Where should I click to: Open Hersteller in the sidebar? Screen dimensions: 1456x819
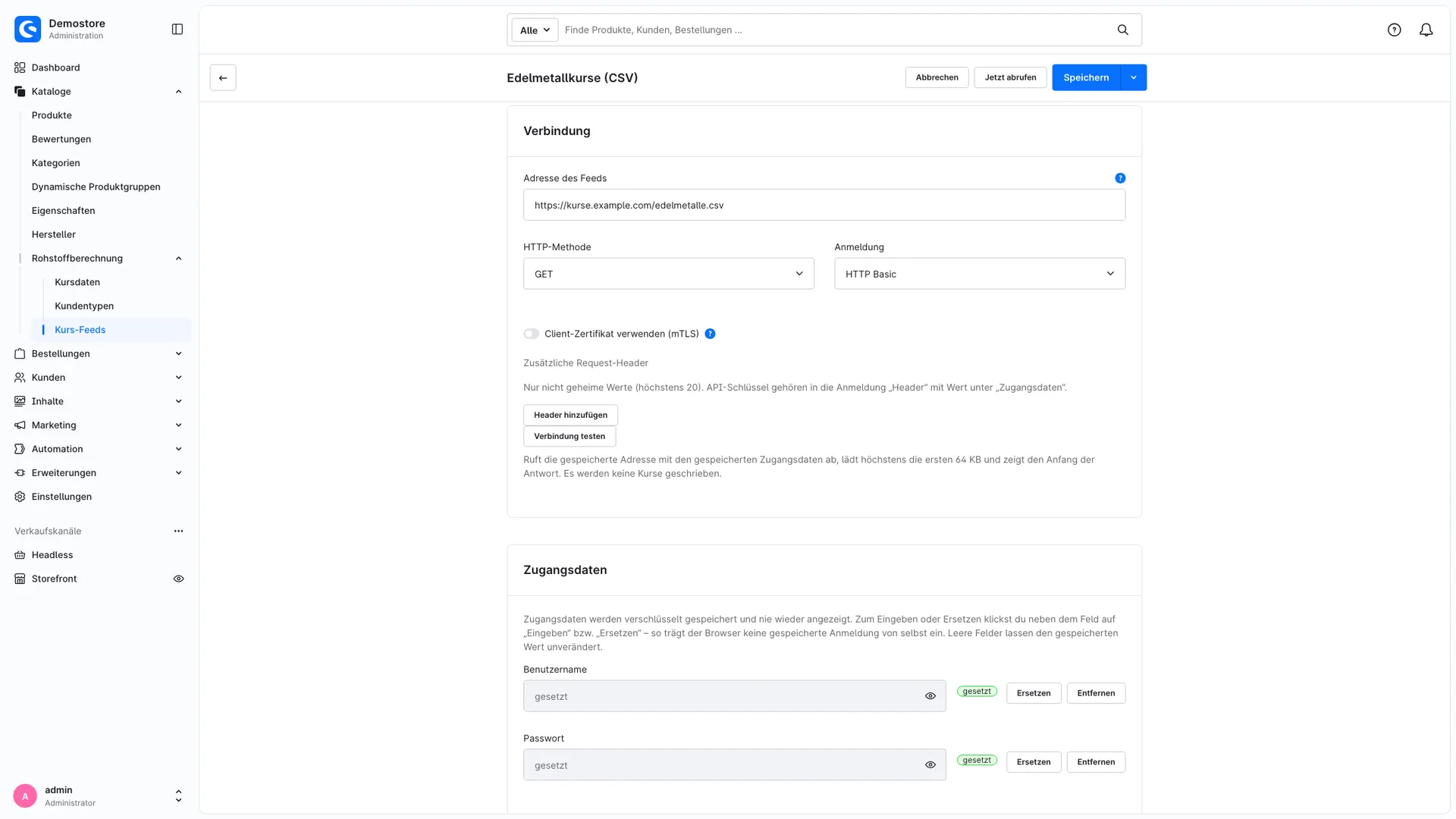54,234
